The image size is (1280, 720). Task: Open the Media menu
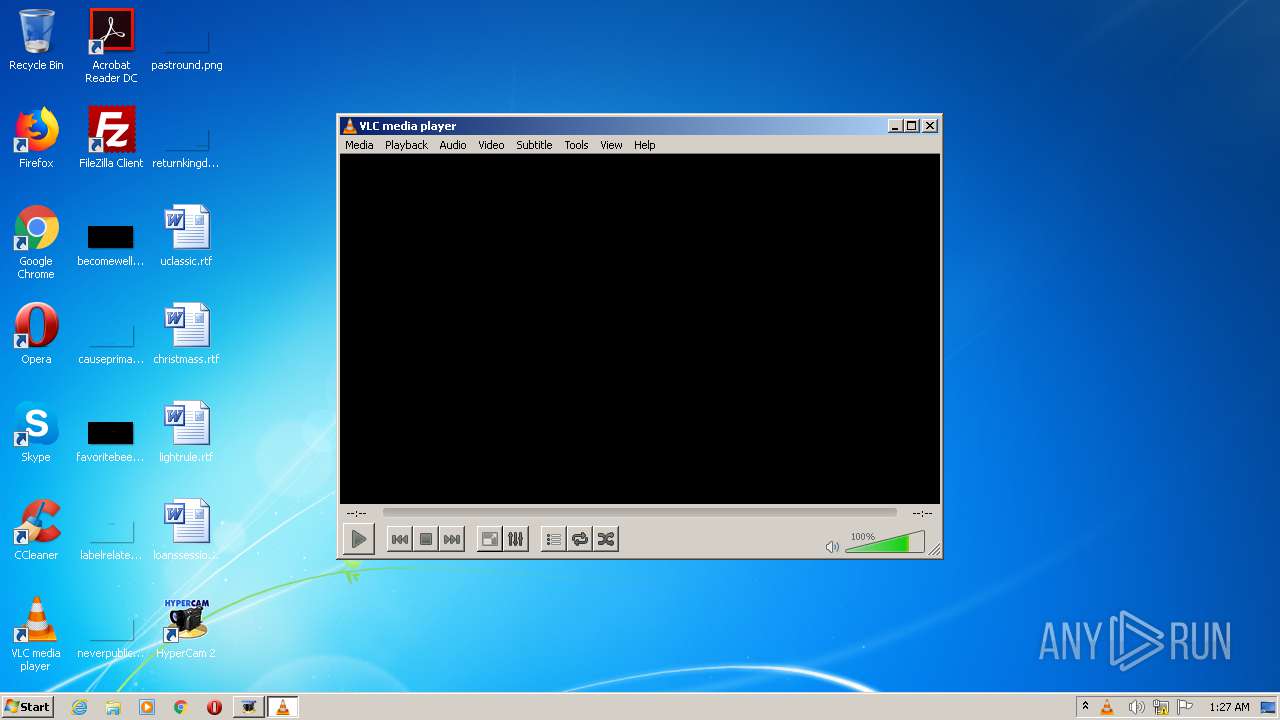tap(359, 145)
